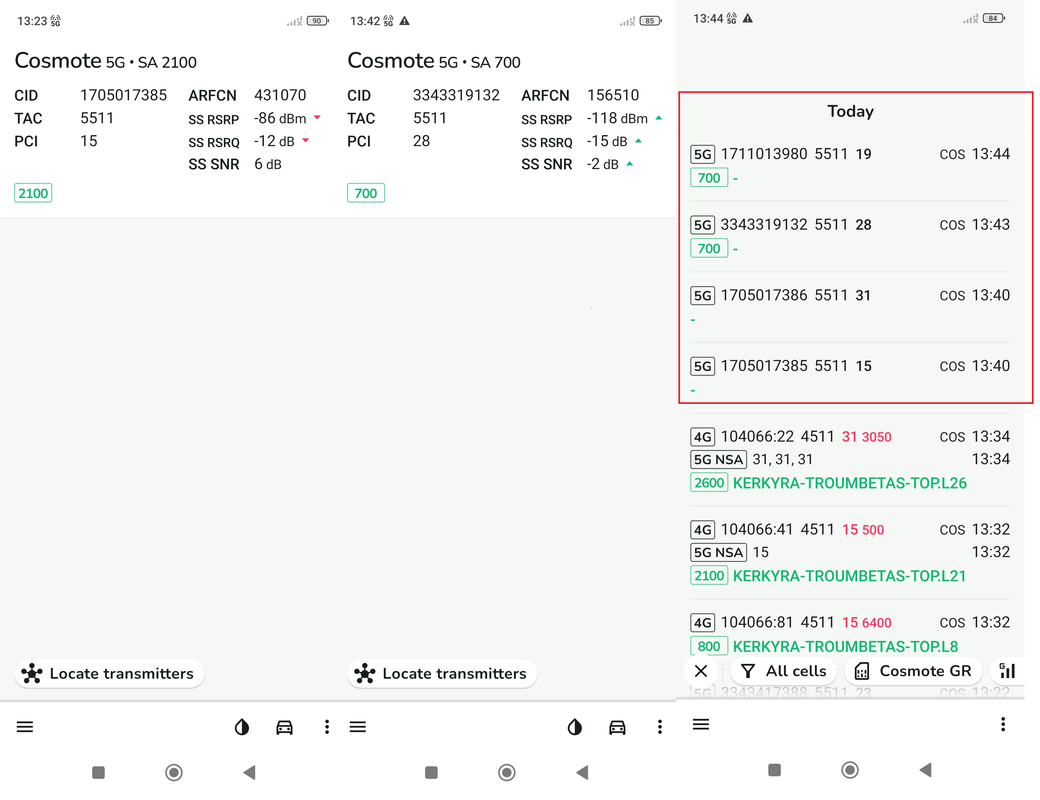This screenshot has width=1040, height=800.
Task: Tap Cosmote 5G SA 700 heading
Action: click(x=434, y=61)
